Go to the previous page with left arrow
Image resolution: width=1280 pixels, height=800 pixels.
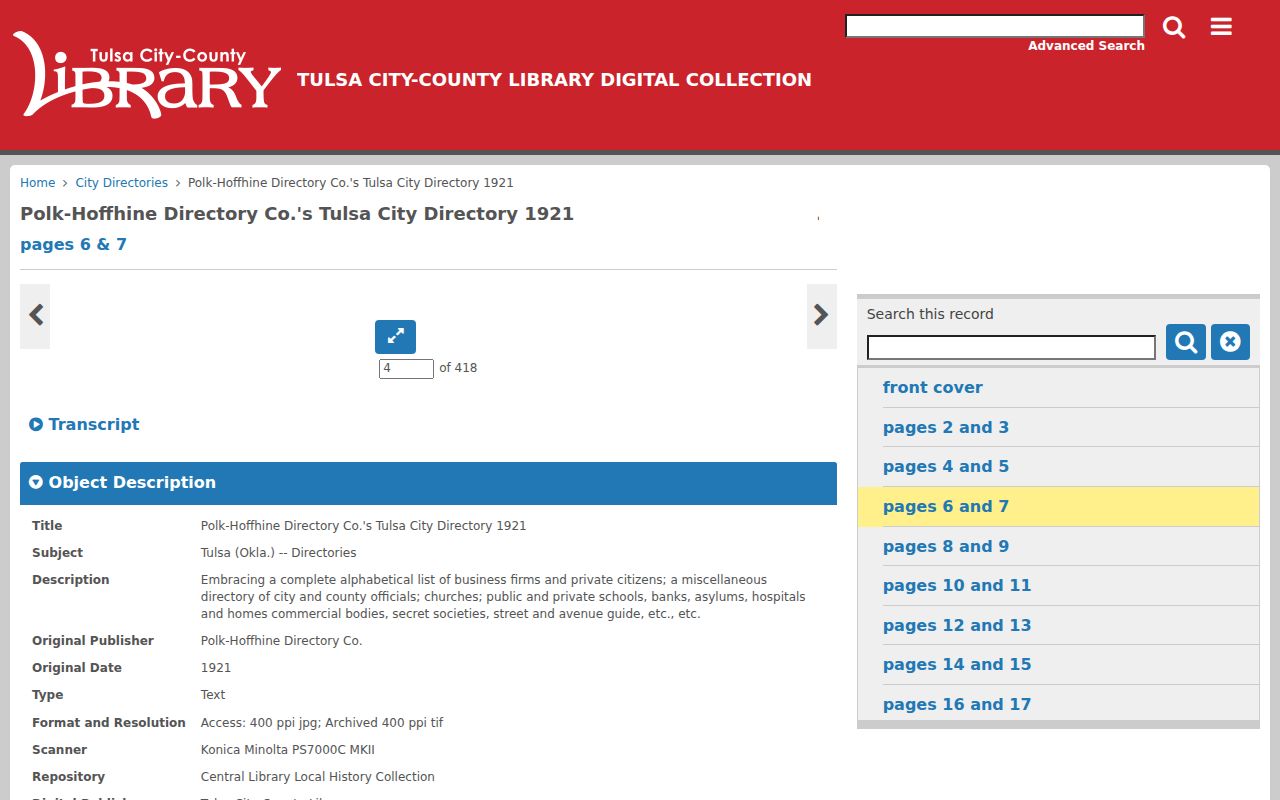(x=35, y=316)
